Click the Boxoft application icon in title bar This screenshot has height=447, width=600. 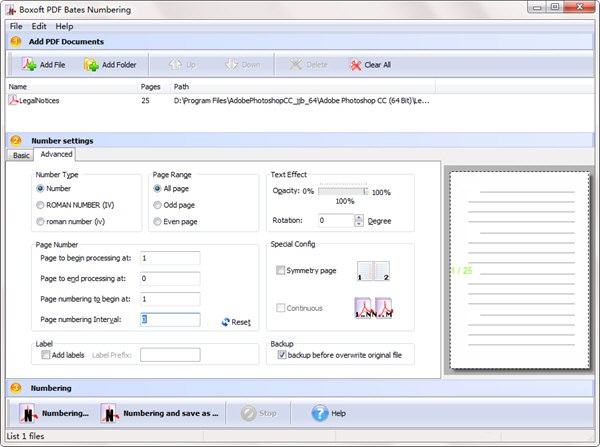pos(10,10)
